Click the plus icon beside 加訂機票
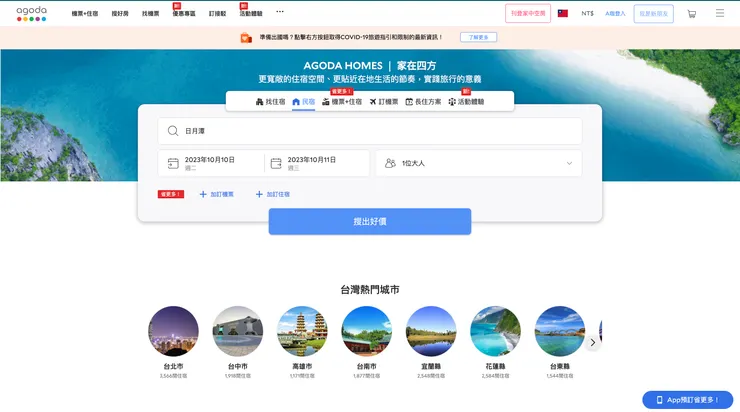The image size is (740, 412). 203,194
